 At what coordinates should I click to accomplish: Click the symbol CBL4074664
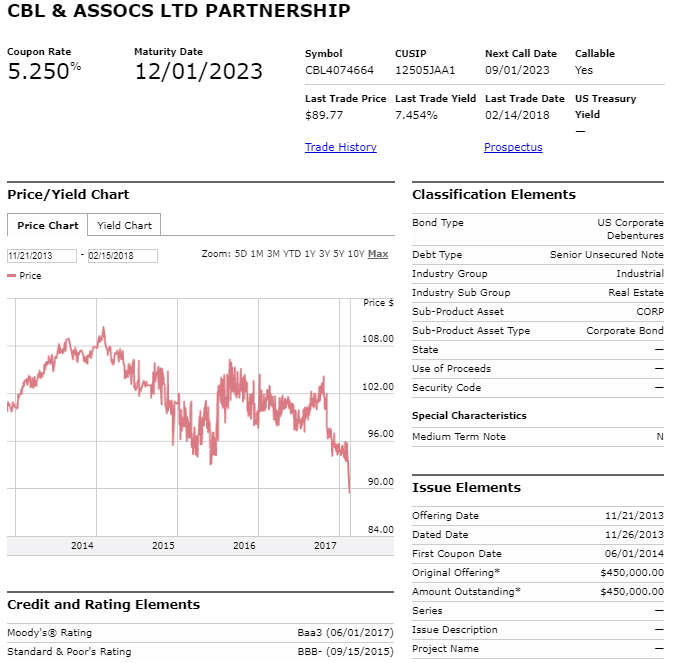[x=339, y=70]
